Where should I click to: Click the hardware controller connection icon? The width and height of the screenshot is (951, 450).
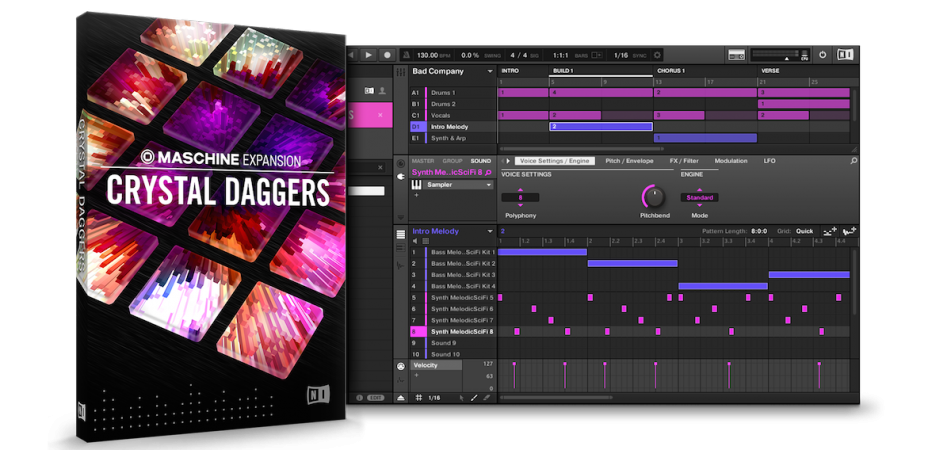click(x=737, y=55)
